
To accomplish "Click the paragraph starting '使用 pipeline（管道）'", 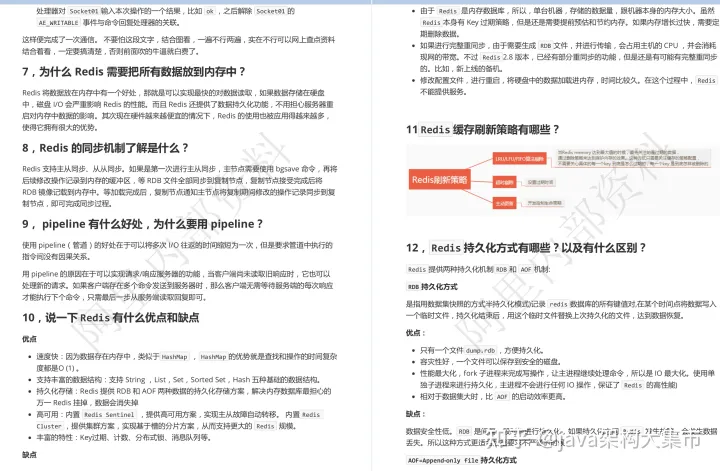I will pyautogui.click(x=177, y=251).
